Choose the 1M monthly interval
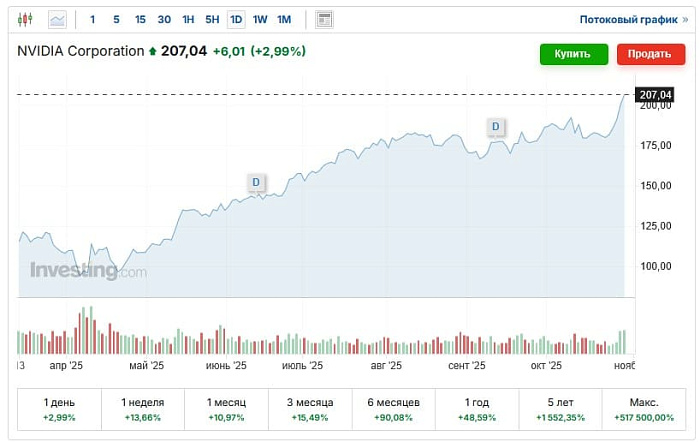This screenshot has height=442, width=700. [284, 19]
